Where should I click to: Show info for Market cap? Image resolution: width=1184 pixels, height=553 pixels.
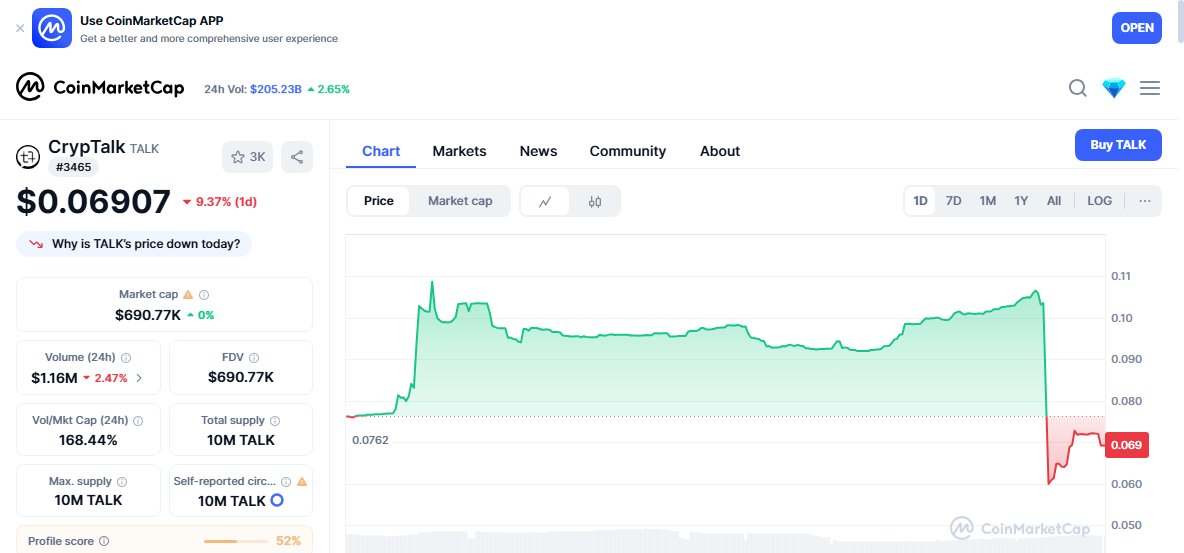point(204,295)
